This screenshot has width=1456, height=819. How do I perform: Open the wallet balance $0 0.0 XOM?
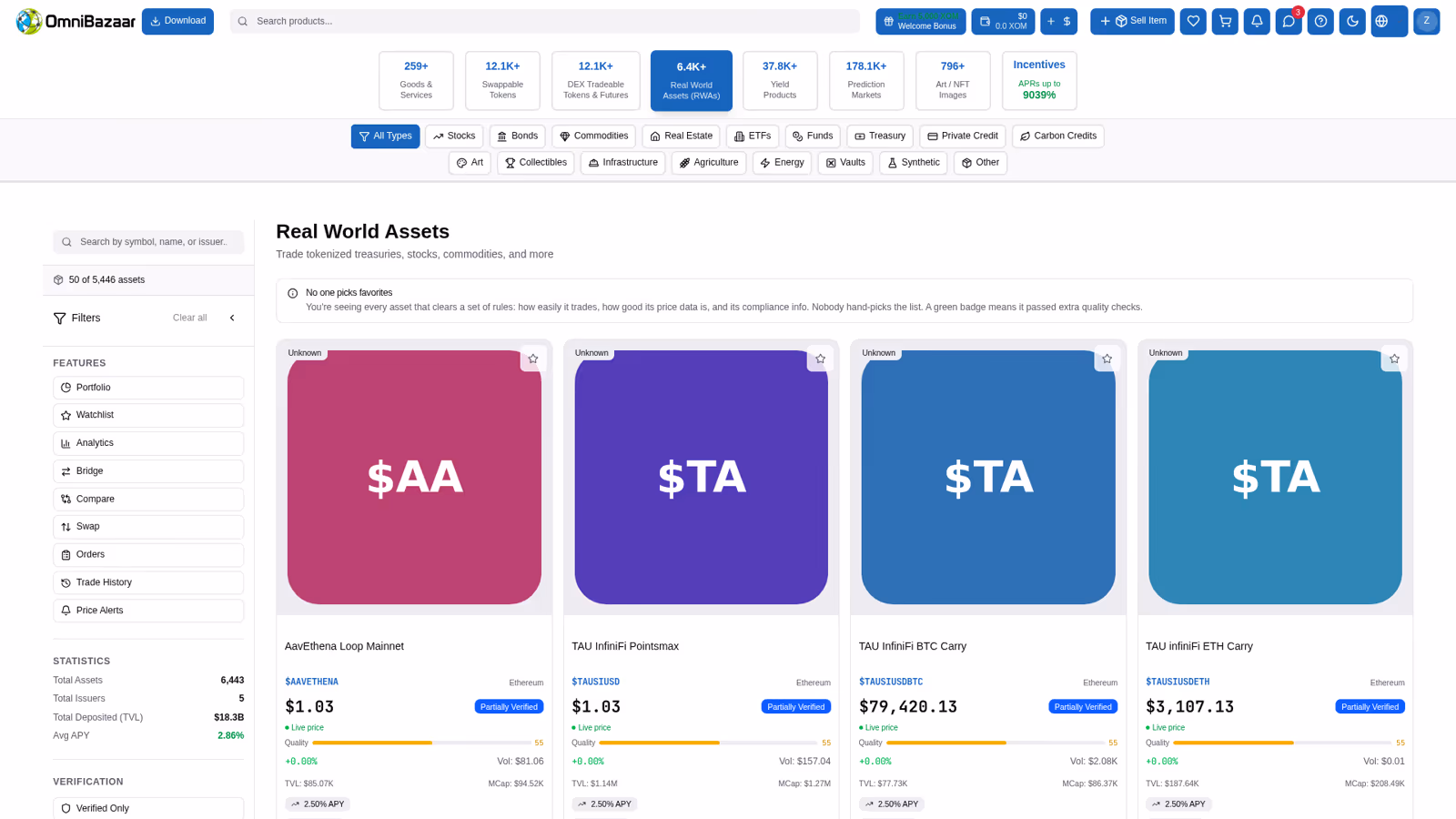pos(1003,21)
